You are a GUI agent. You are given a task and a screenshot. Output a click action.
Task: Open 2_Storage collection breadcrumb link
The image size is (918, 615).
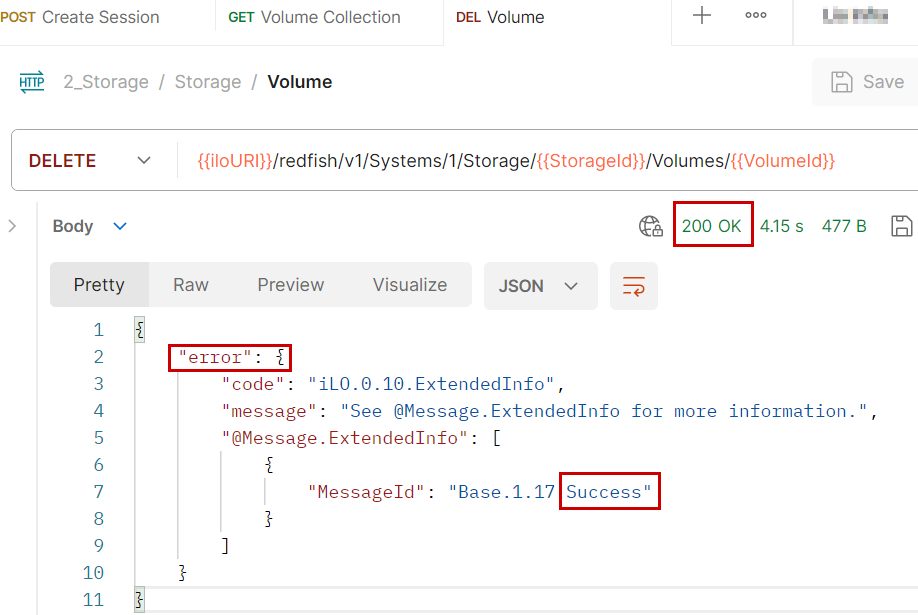[x=106, y=82]
